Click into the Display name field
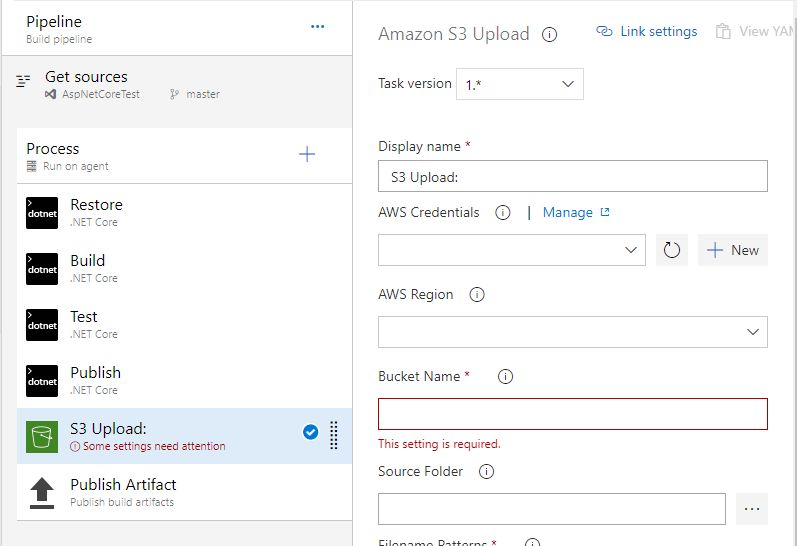The height and width of the screenshot is (546, 797). [573, 176]
